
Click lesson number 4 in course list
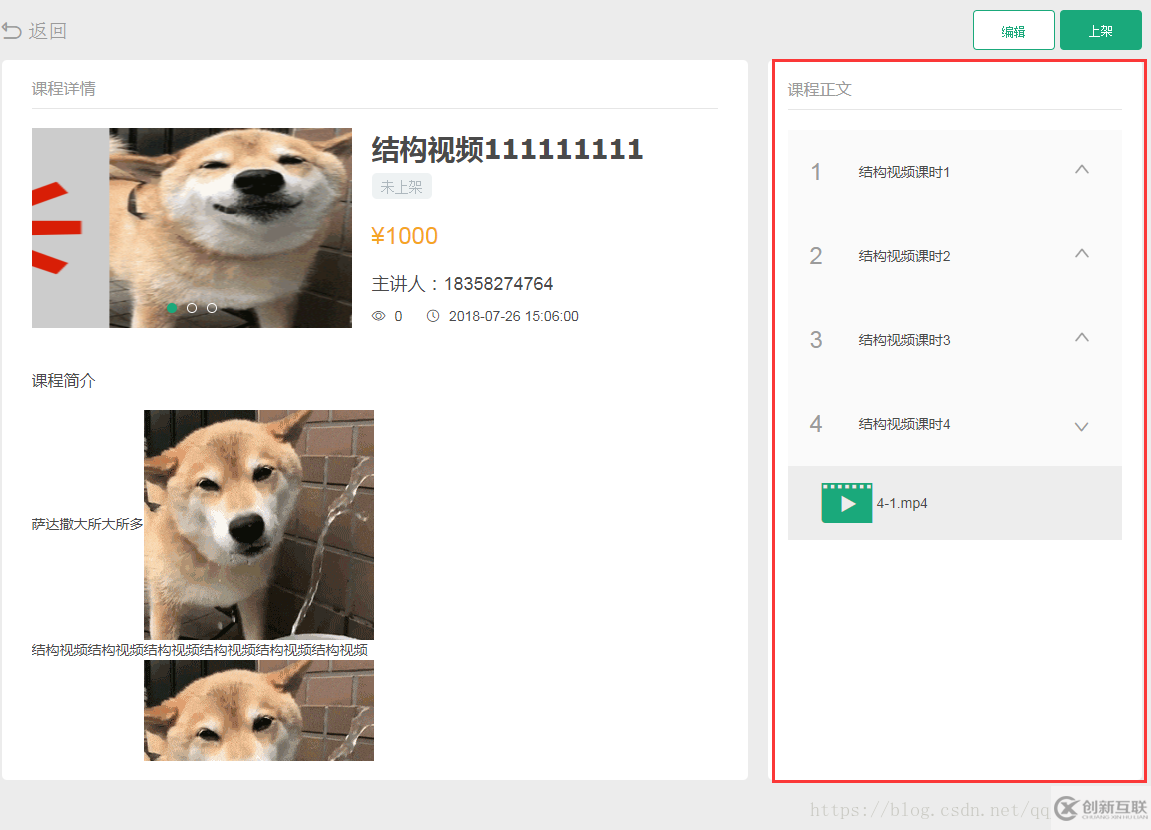click(816, 424)
